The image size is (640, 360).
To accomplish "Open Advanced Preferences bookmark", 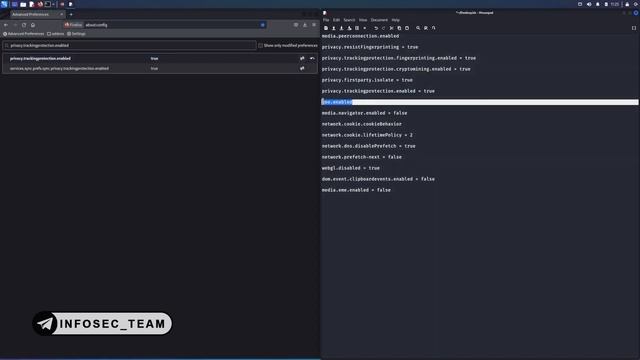I will pyautogui.click(x=24, y=34).
